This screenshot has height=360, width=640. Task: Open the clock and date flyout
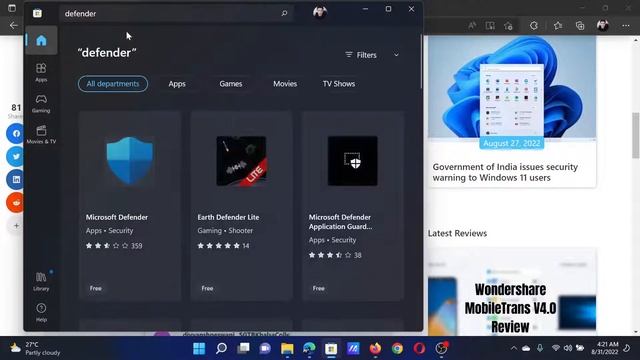[x=604, y=348]
